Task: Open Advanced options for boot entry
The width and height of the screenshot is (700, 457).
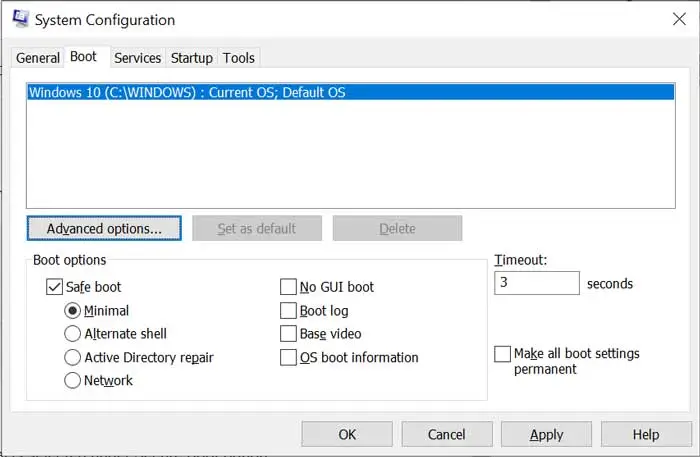Action: [104, 228]
